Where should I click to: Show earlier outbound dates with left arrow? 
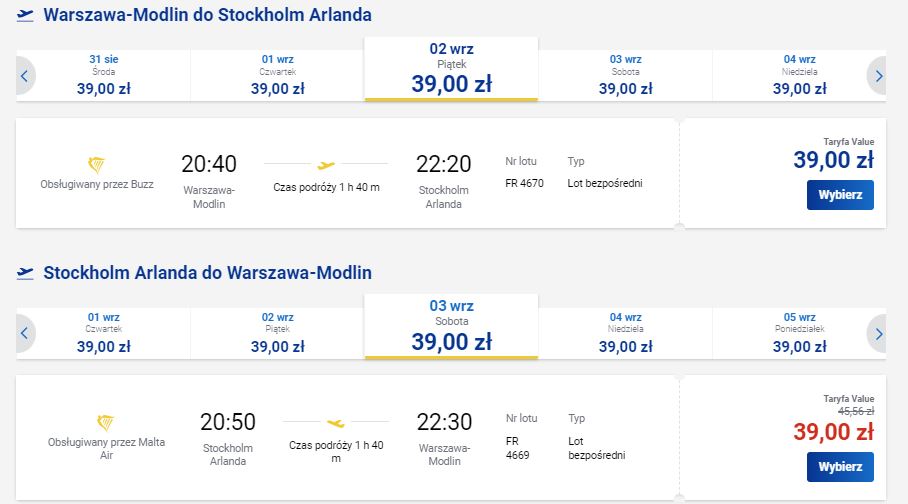[x=25, y=75]
